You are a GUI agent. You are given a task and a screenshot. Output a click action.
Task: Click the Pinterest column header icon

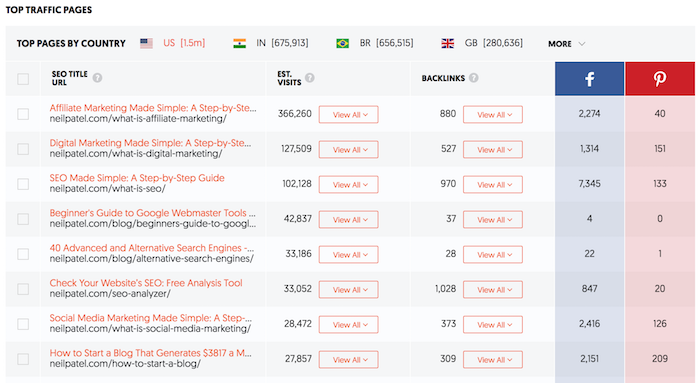660,79
